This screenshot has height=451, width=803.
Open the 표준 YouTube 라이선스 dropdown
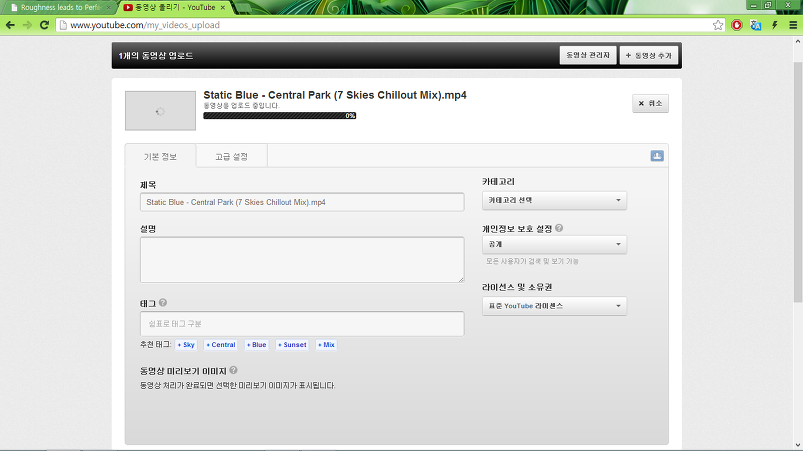[x=554, y=306]
